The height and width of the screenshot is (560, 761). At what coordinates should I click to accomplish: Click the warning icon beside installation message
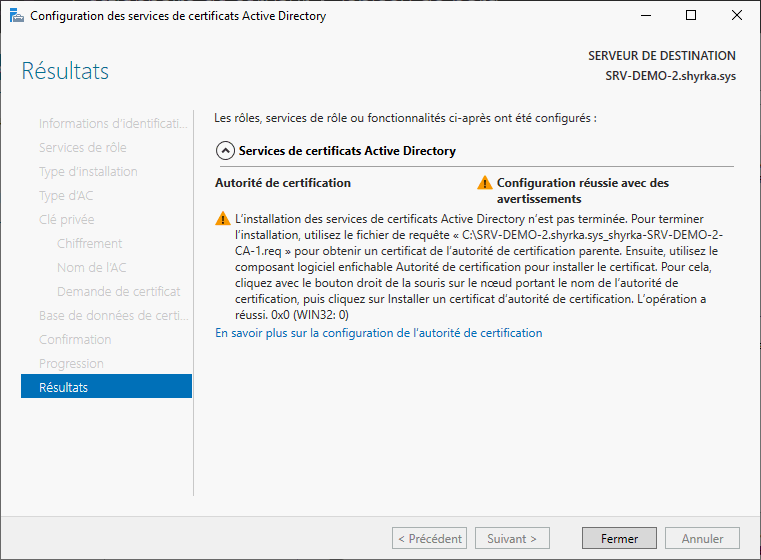click(x=222, y=218)
